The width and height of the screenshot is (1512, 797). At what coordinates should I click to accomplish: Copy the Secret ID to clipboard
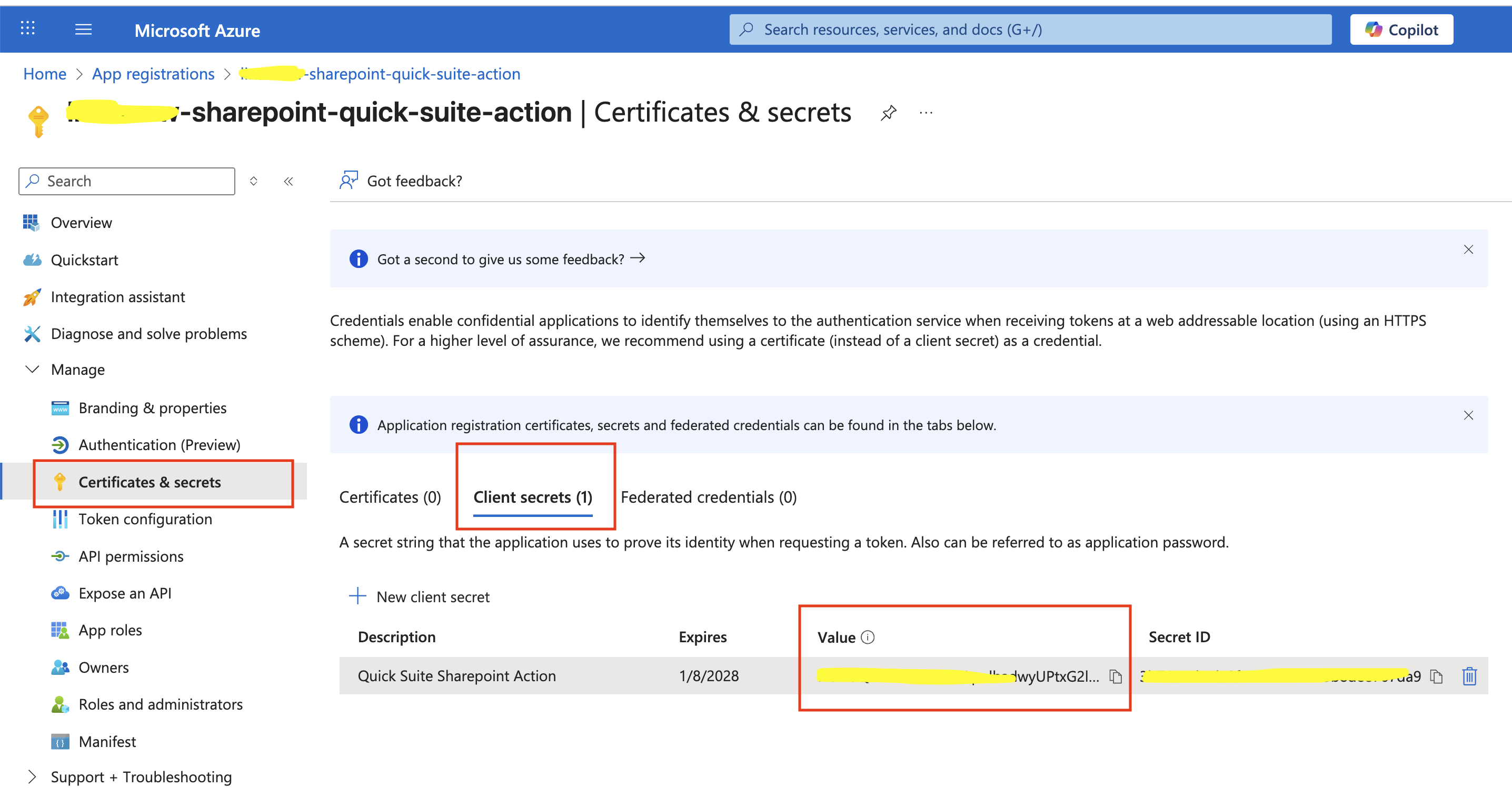1436,676
